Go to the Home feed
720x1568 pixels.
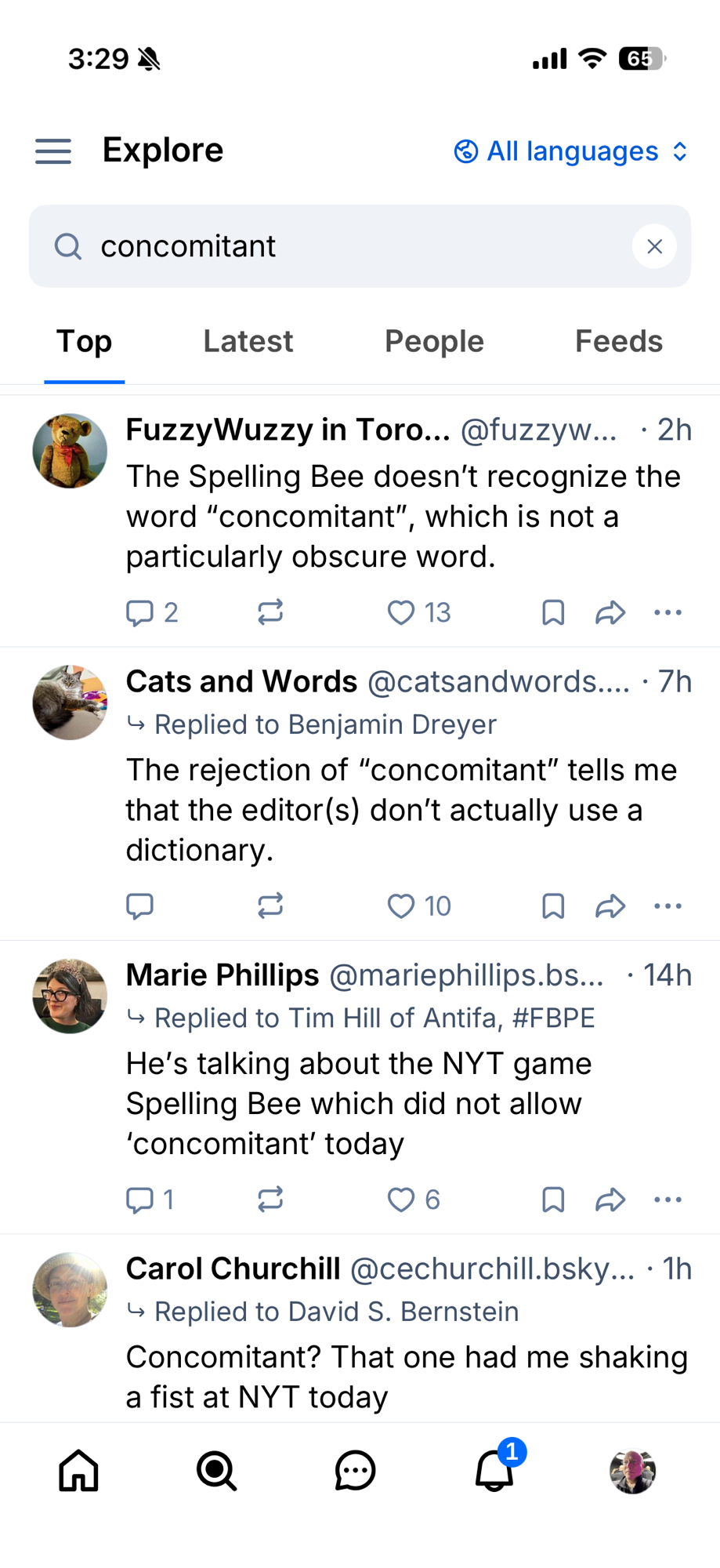click(x=79, y=1470)
